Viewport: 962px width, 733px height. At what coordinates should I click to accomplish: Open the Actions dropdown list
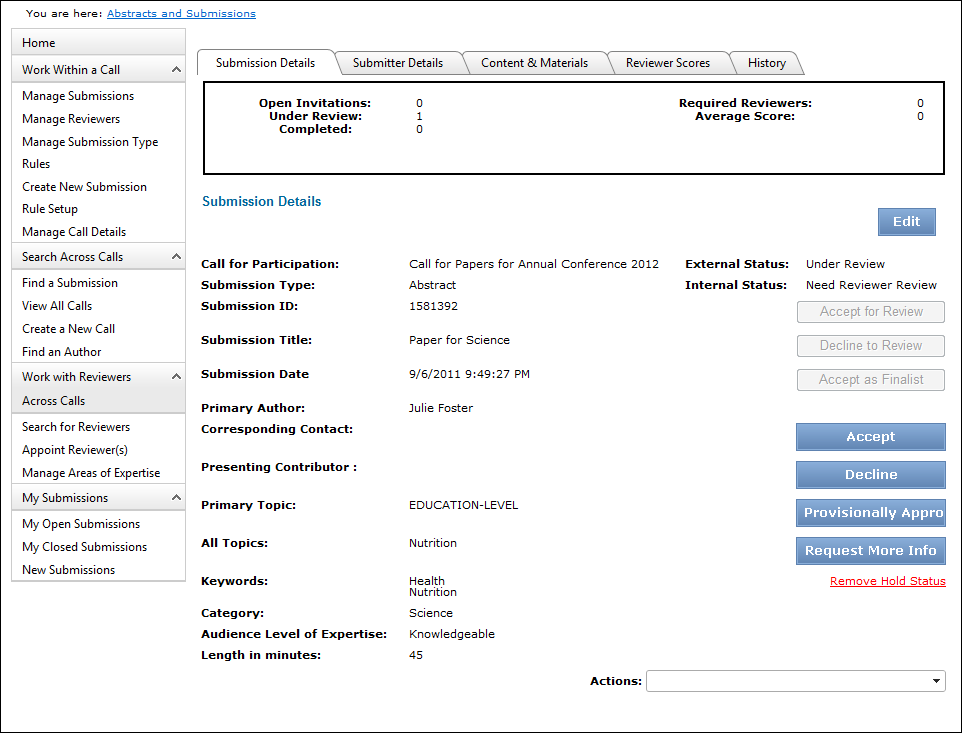[936, 681]
